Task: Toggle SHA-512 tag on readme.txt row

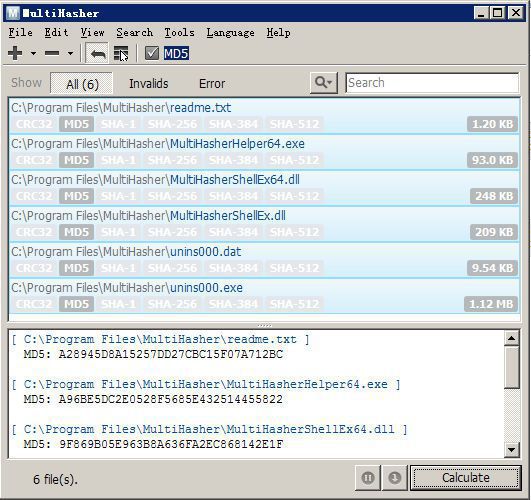Action: (x=294, y=124)
